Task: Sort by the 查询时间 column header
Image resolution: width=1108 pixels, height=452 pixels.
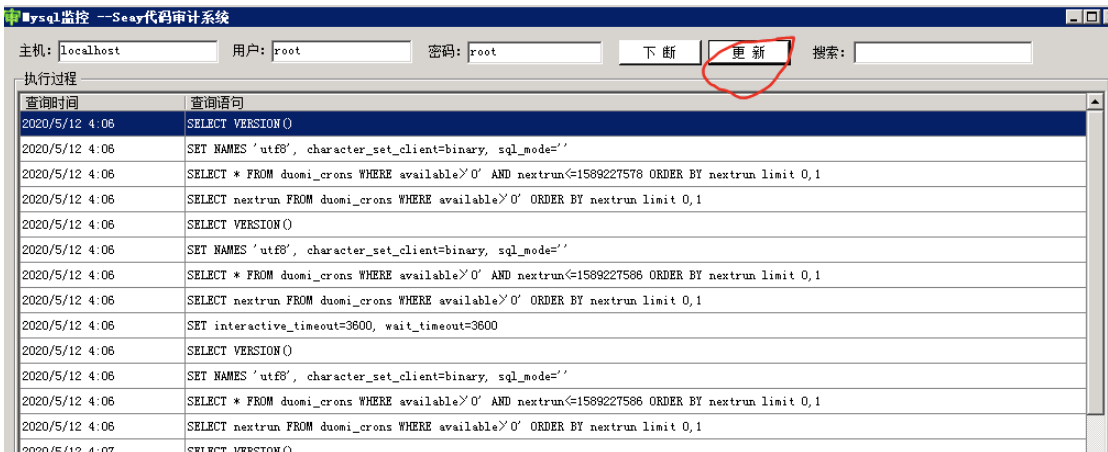Action: [102, 103]
